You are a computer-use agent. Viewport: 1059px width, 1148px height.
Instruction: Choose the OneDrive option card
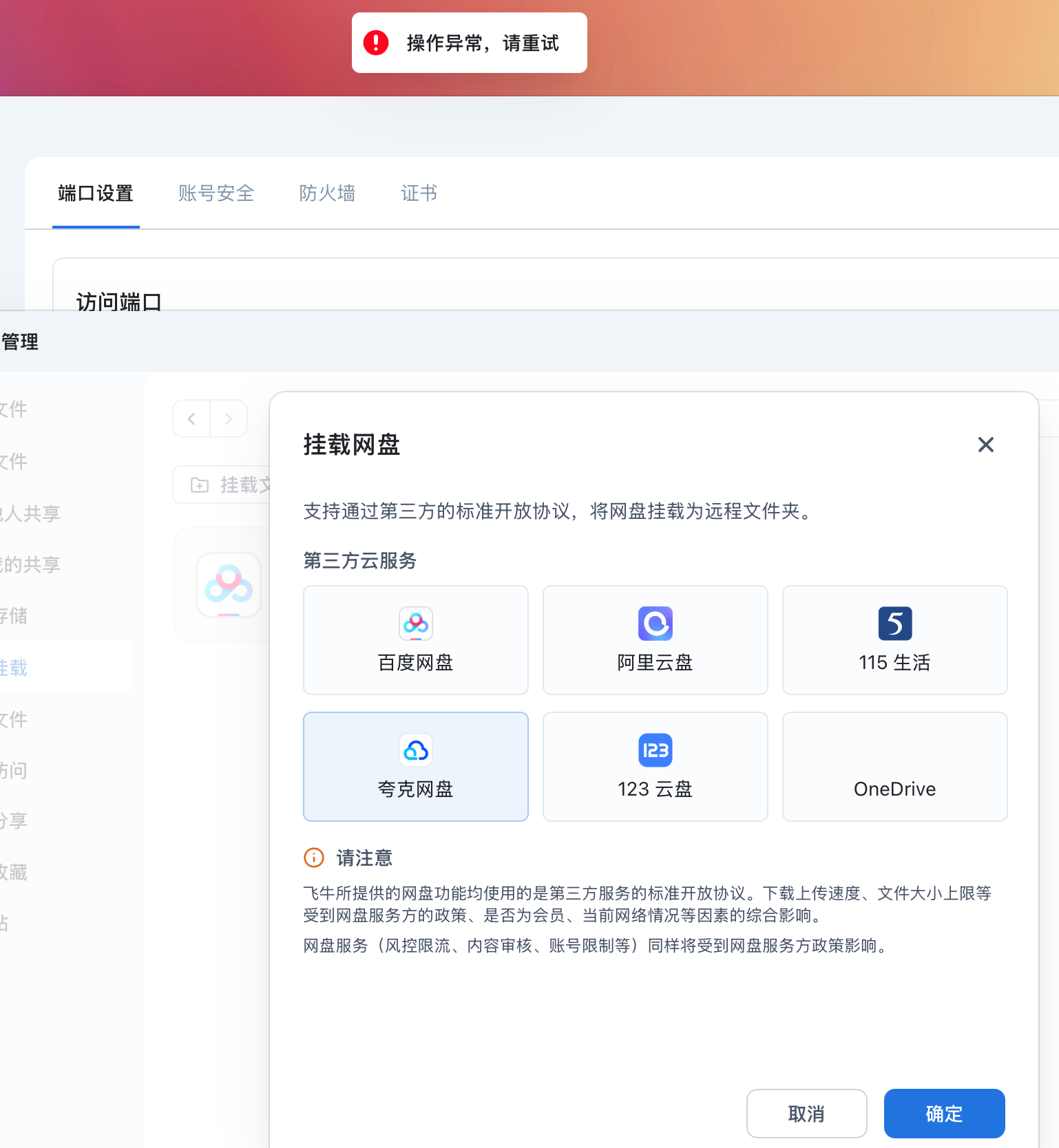tap(895, 767)
